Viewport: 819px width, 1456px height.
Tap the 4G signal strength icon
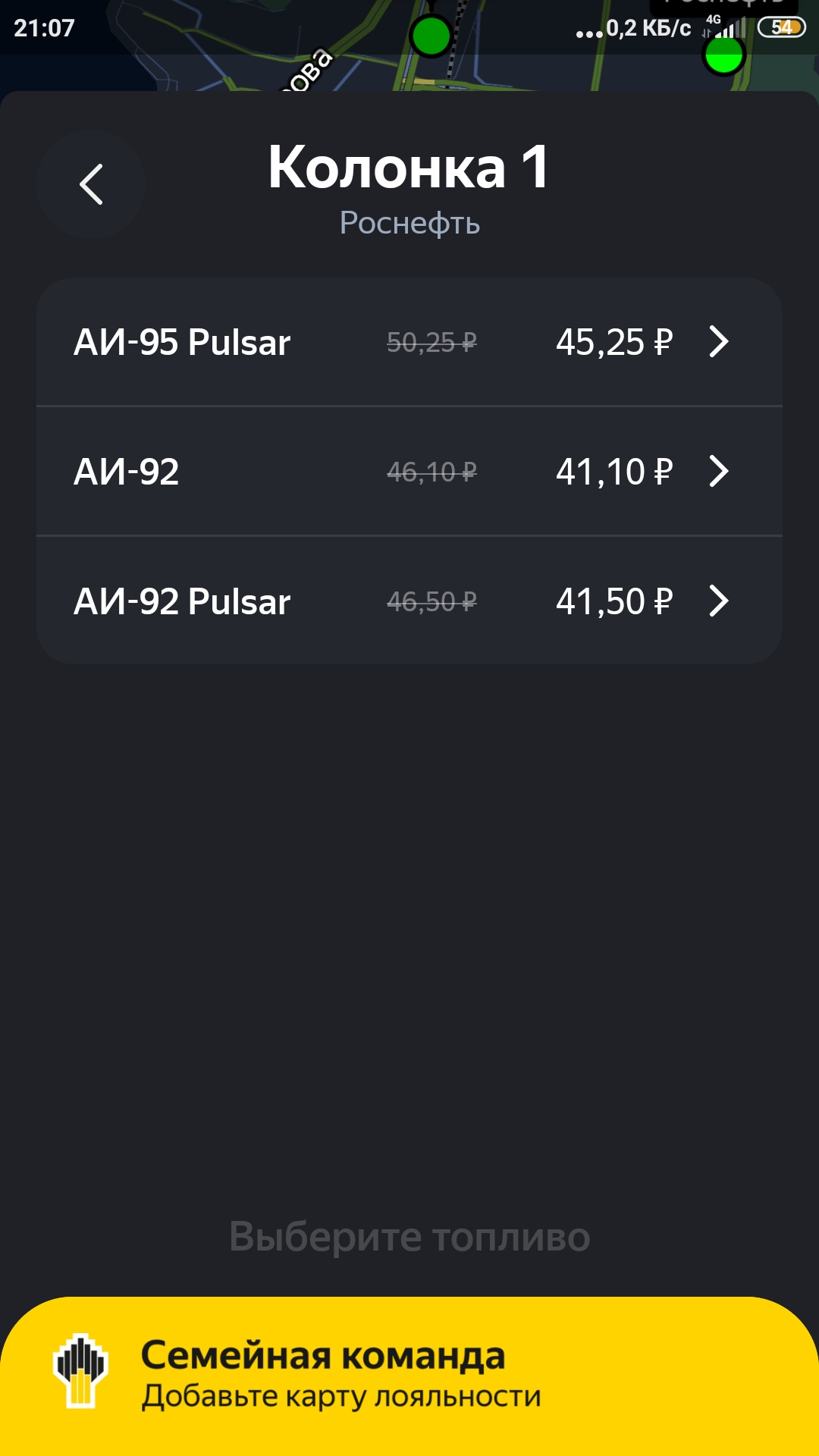tap(723, 27)
